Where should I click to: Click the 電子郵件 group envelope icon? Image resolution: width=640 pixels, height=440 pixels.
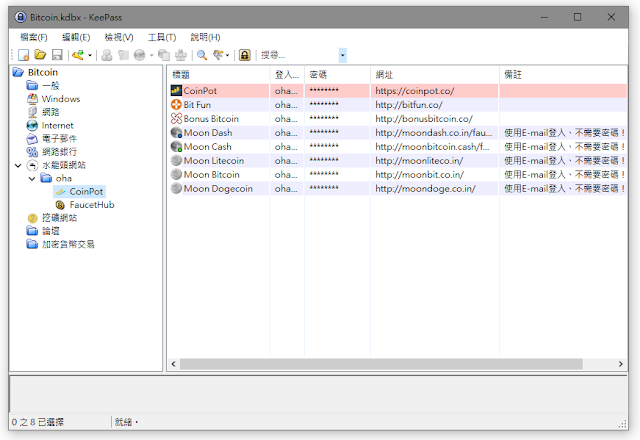(32, 139)
